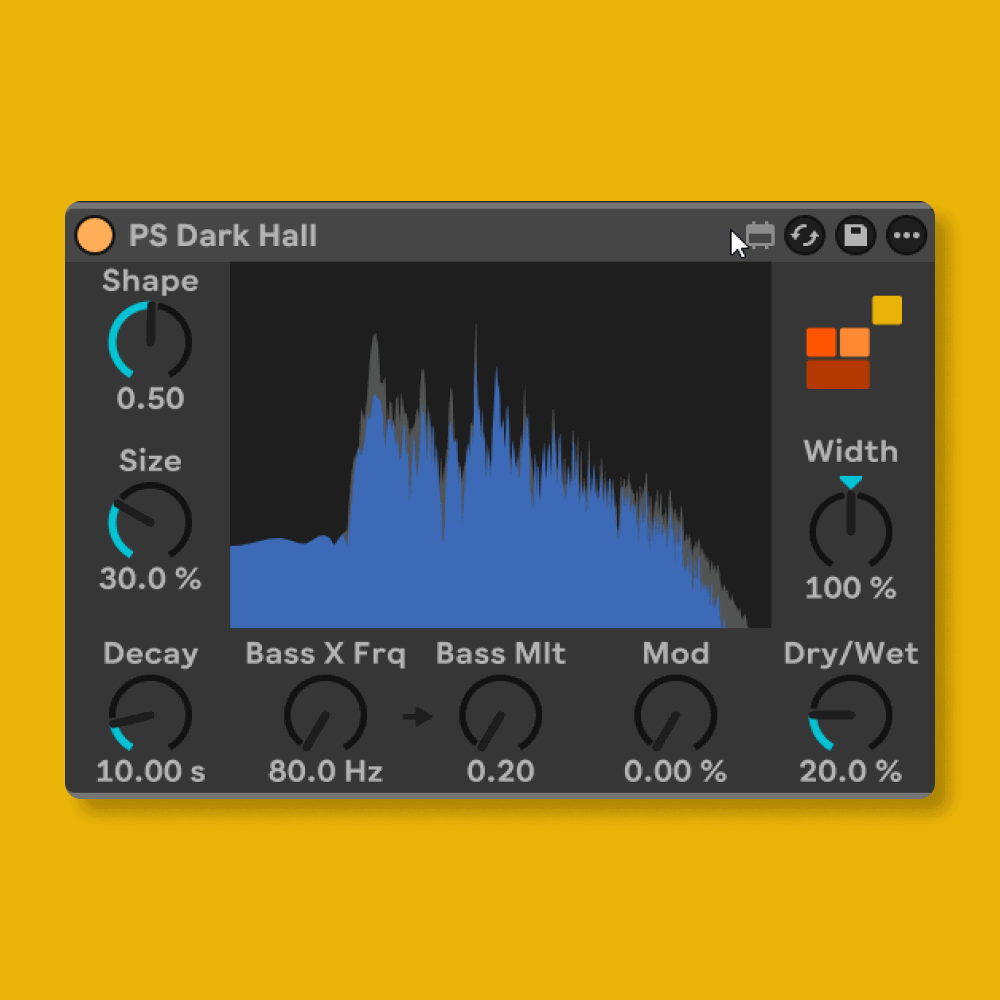
Task: Click the Mod knob
Action: 675,715
